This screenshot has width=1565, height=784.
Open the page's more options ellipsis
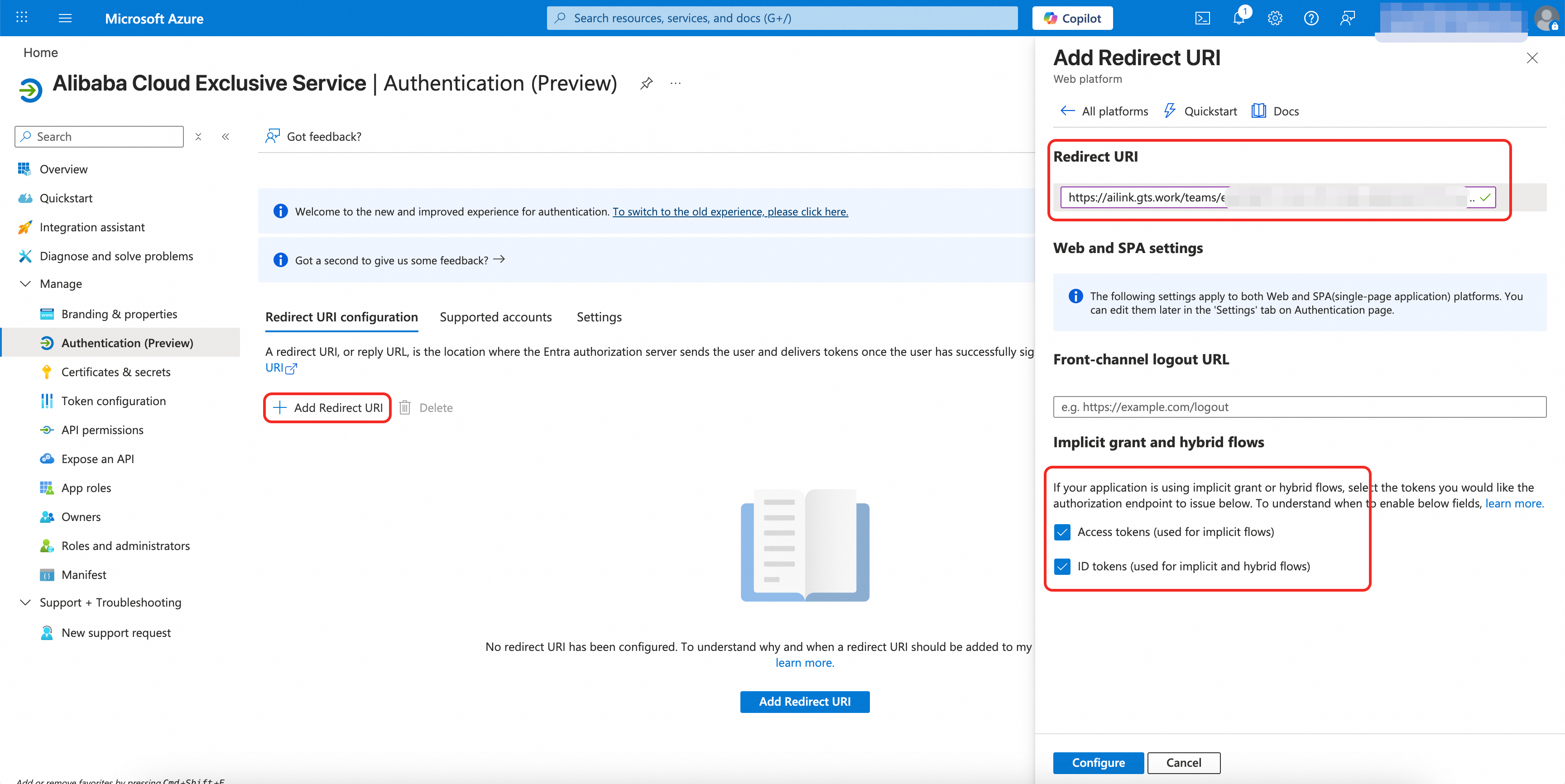point(676,83)
